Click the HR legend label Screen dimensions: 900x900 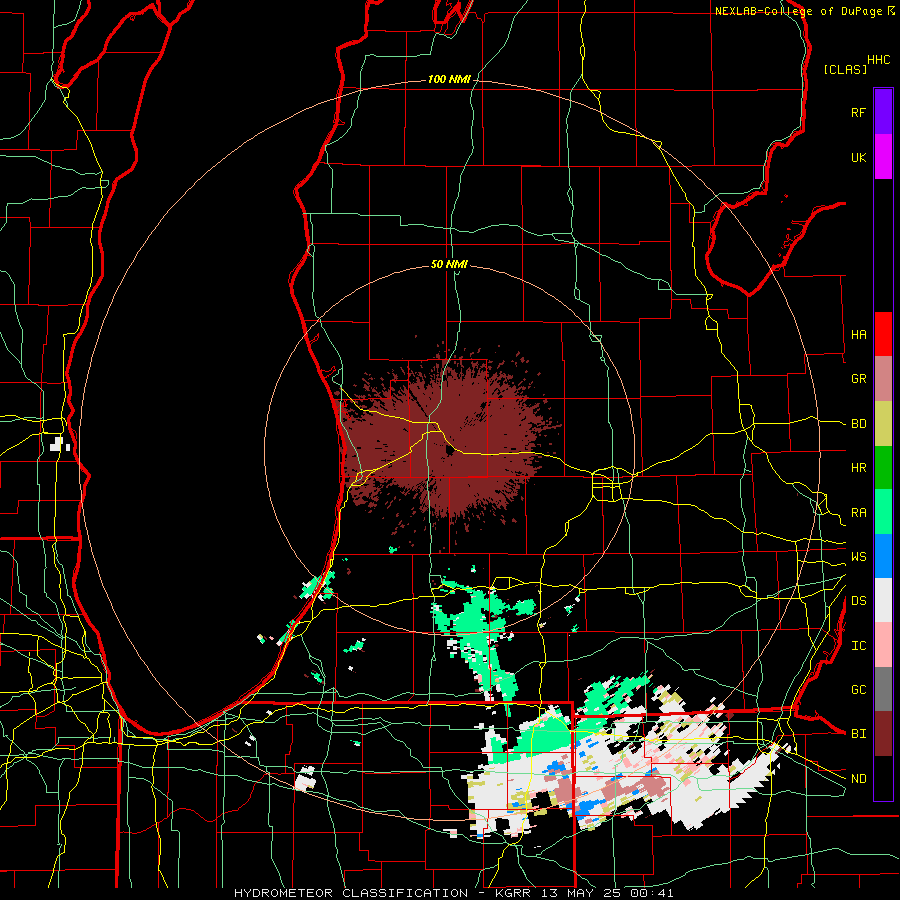pyautogui.click(x=859, y=468)
